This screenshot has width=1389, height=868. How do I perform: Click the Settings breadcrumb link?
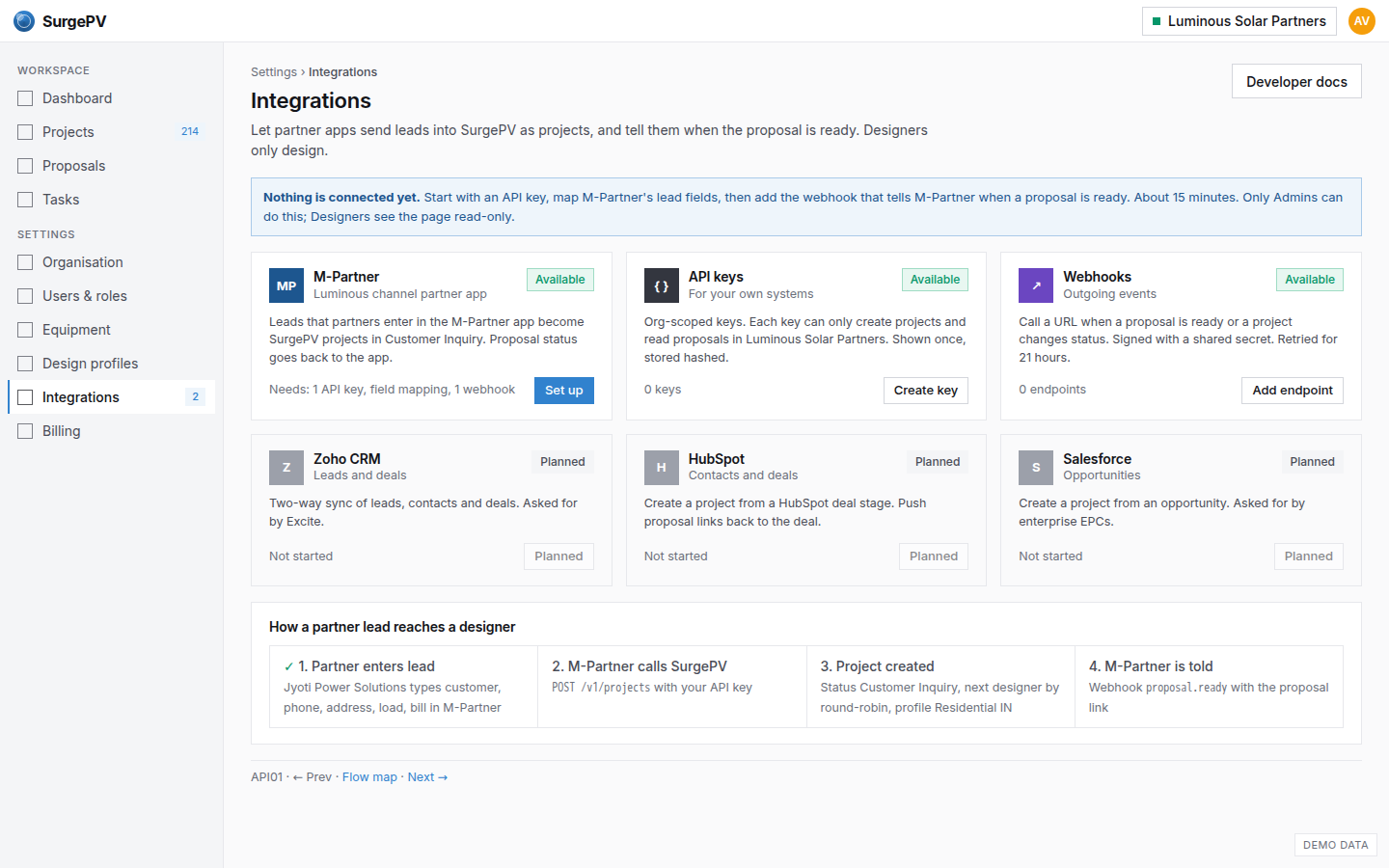click(274, 72)
